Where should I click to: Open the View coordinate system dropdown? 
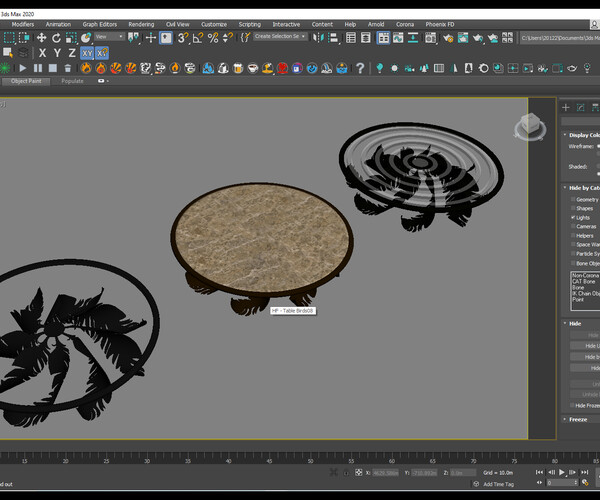(x=108, y=37)
